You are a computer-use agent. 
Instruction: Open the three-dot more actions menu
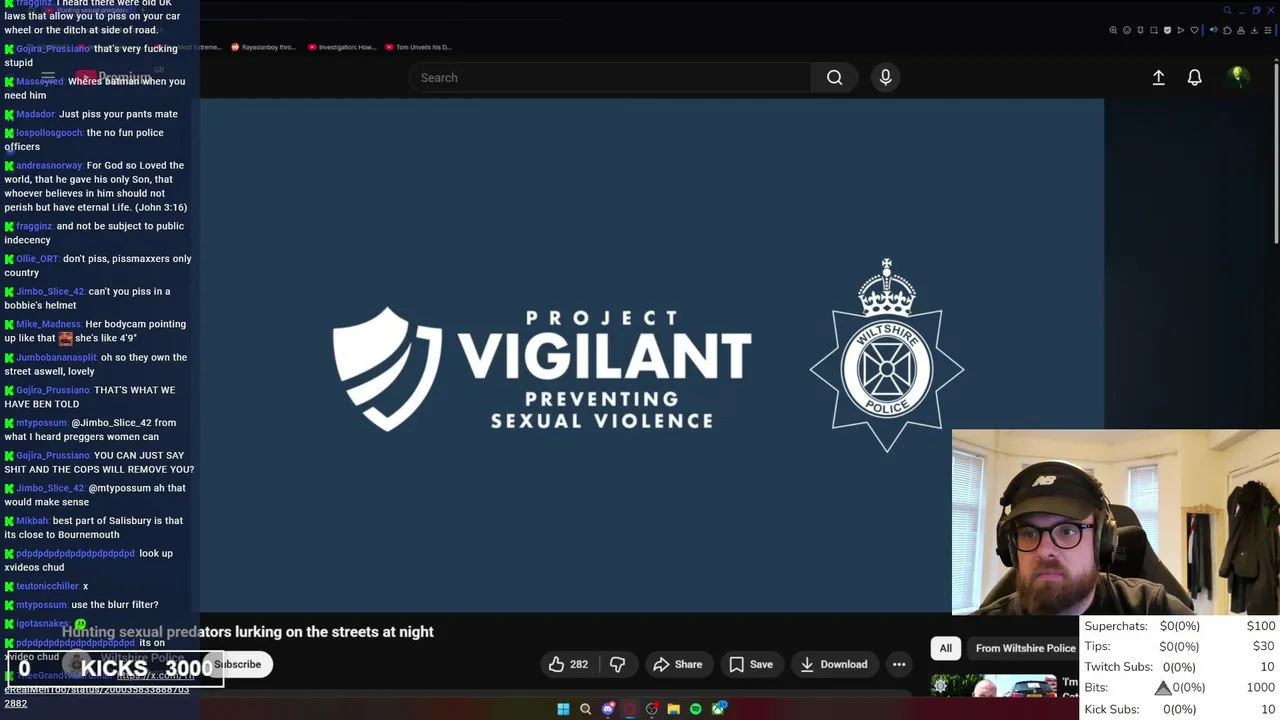(899, 664)
